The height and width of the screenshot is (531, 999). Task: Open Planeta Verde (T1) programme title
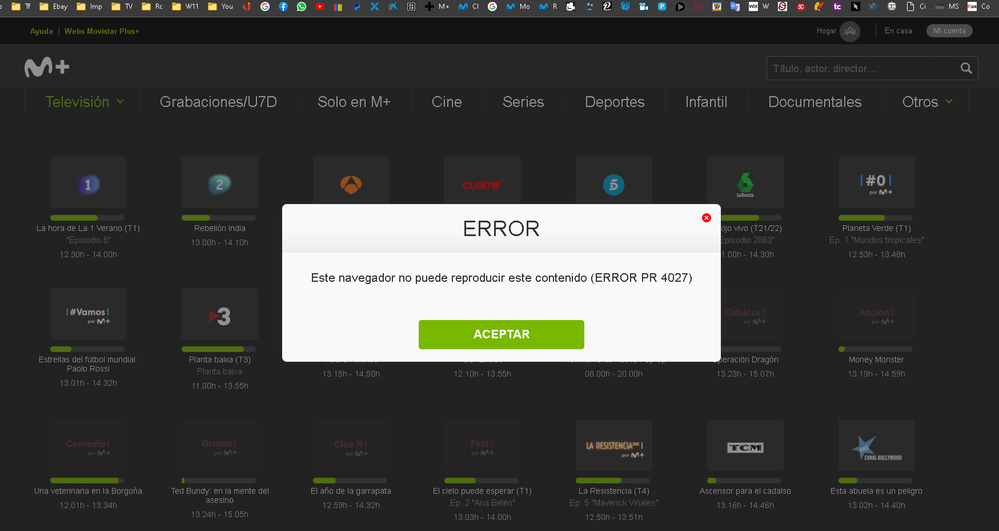pyautogui.click(x=876, y=228)
